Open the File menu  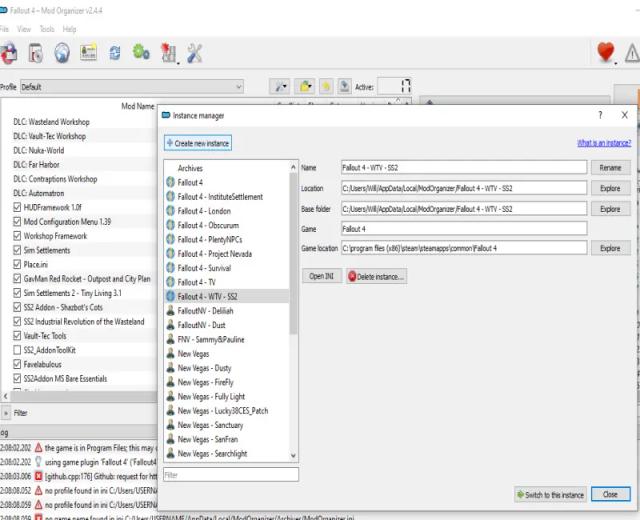point(4,29)
